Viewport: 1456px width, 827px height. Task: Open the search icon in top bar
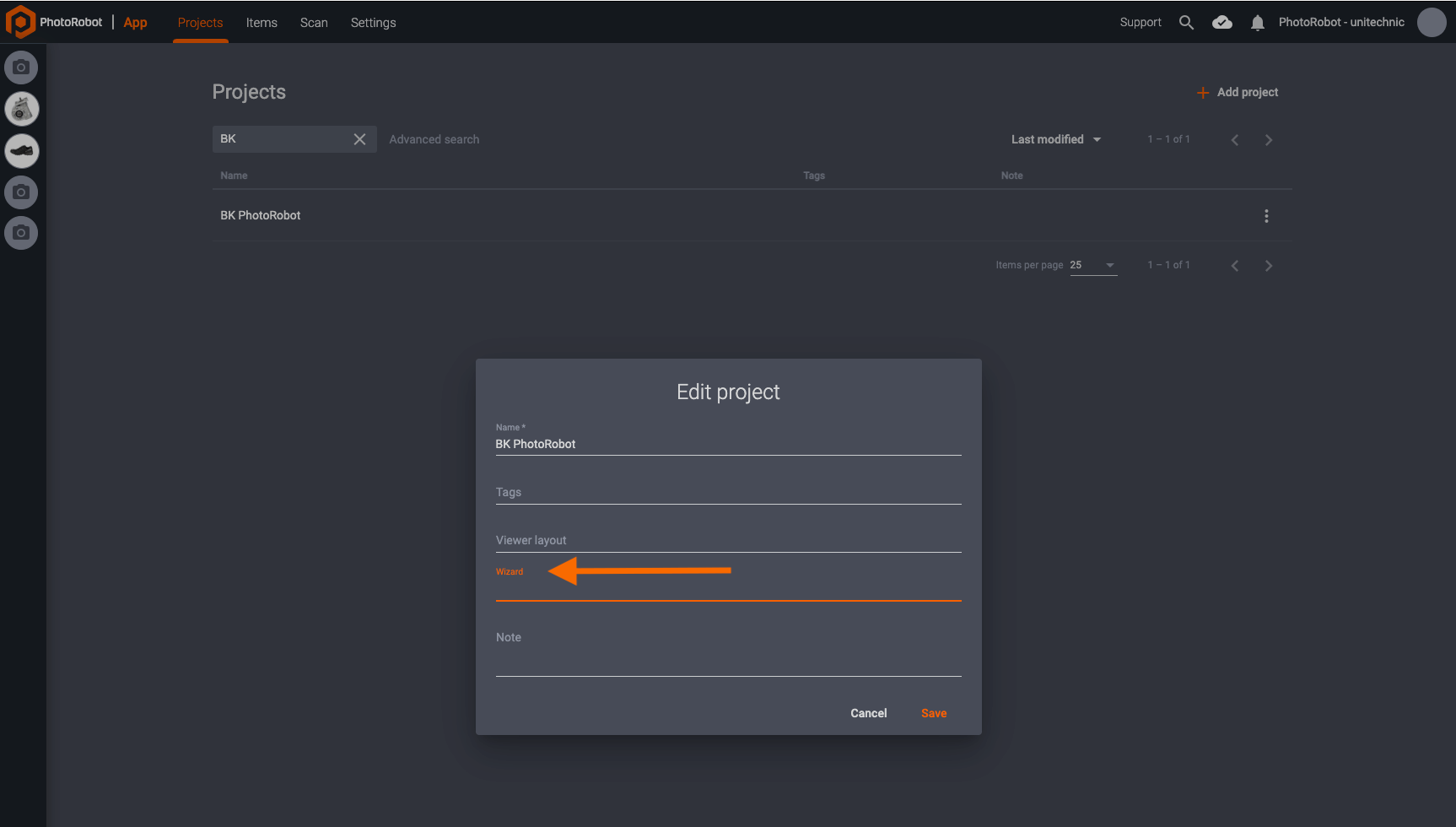pos(1186,22)
